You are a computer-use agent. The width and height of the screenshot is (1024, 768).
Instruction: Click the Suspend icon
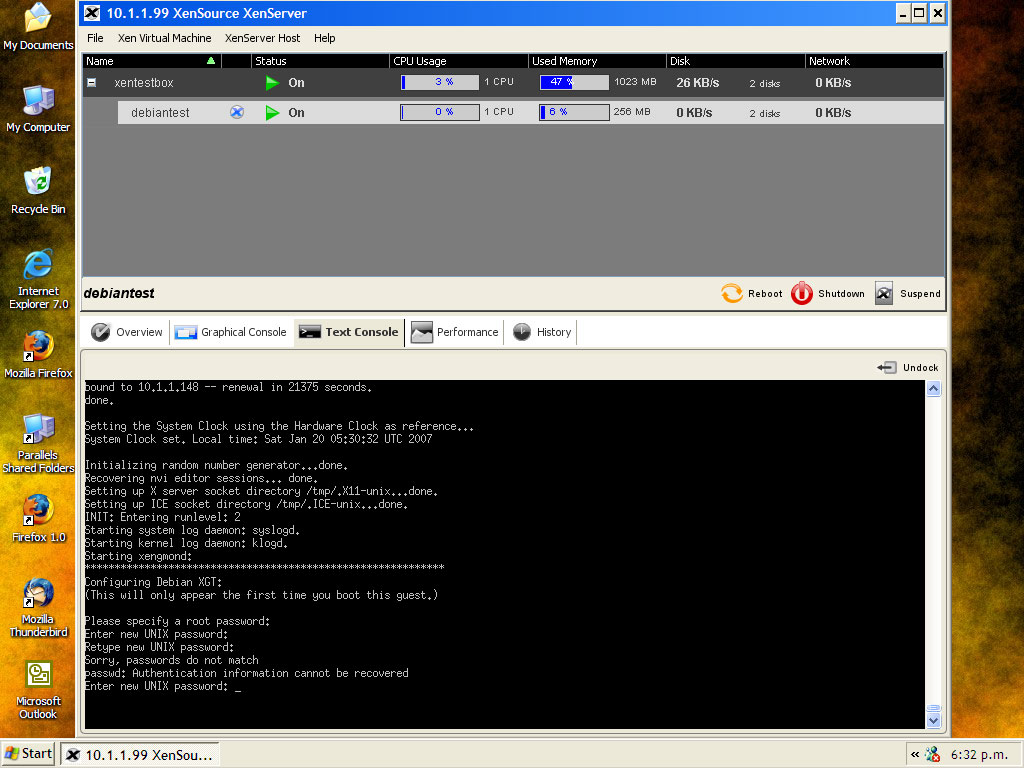coord(884,293)
